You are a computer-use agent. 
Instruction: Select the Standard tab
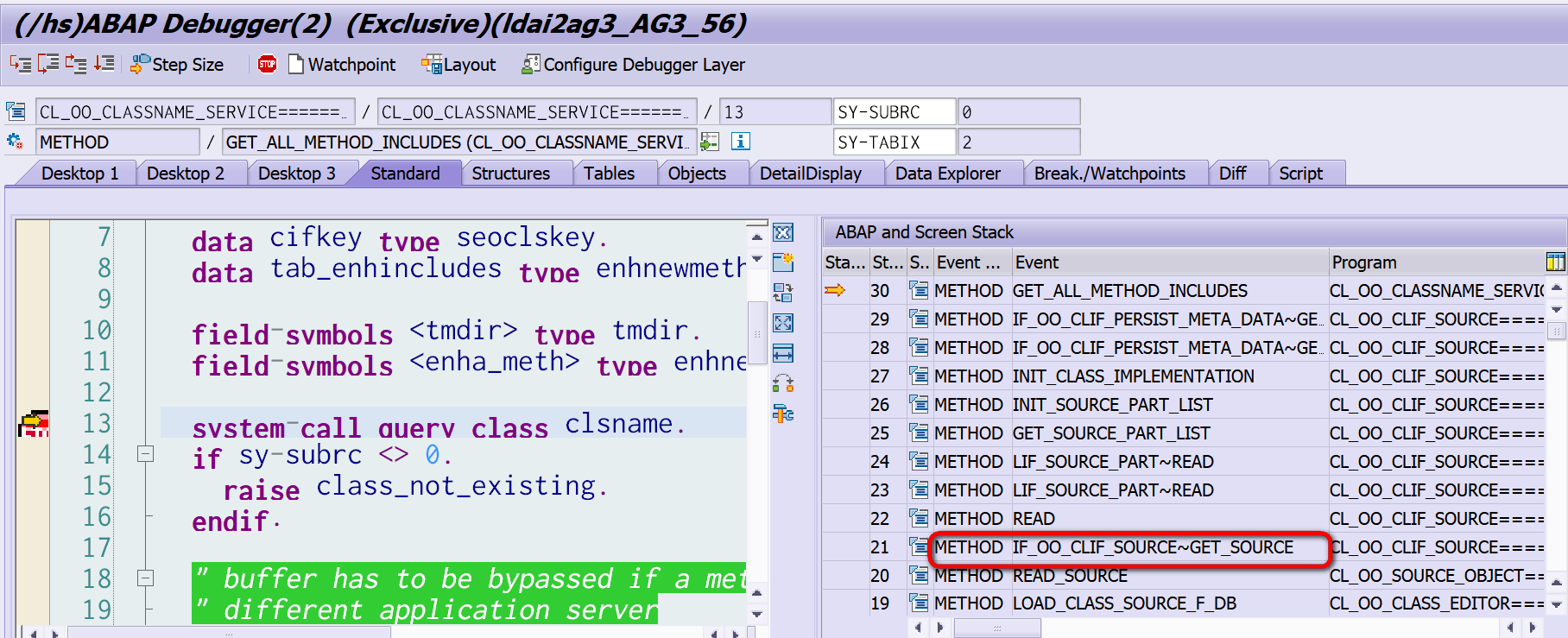406,174
